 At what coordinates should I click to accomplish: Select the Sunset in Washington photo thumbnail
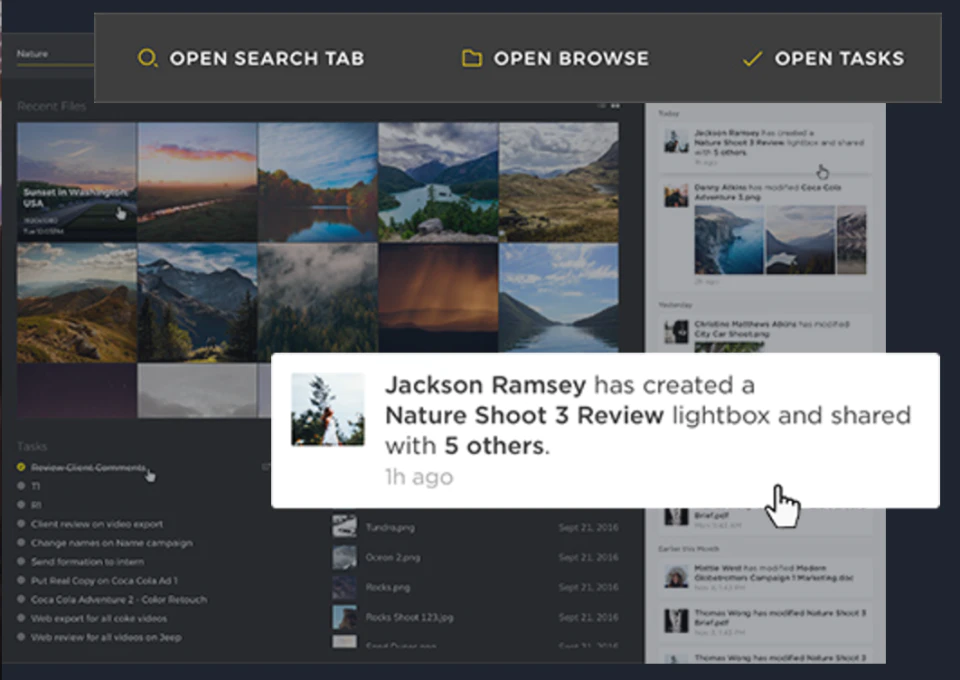pyautogui.click(x=77, y=181)
